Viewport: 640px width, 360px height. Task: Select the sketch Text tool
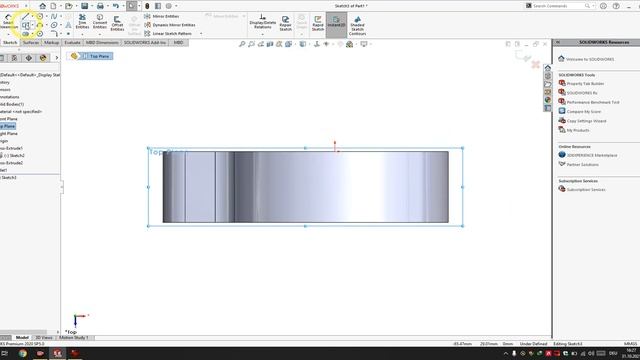[x=68, y=25]
